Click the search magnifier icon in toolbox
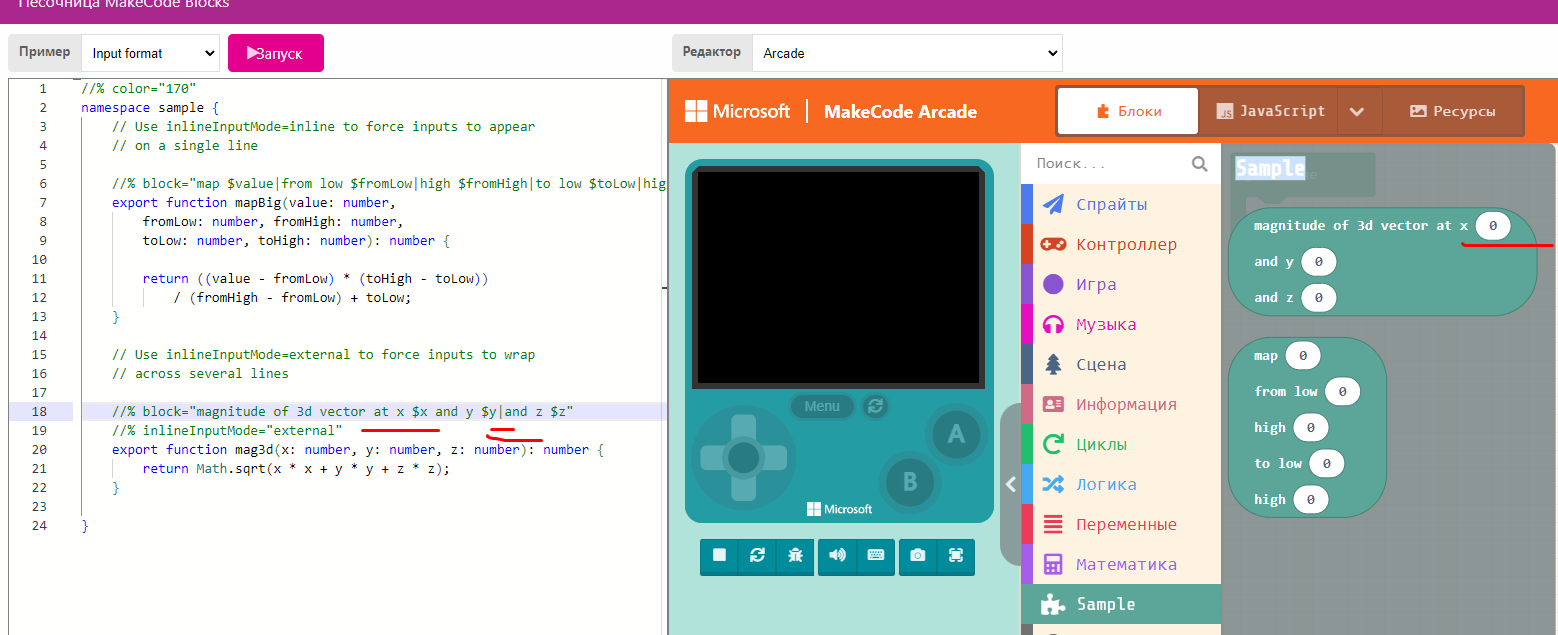The height and width of the screenshot is (635, 1558). [x=1199, y=163]
